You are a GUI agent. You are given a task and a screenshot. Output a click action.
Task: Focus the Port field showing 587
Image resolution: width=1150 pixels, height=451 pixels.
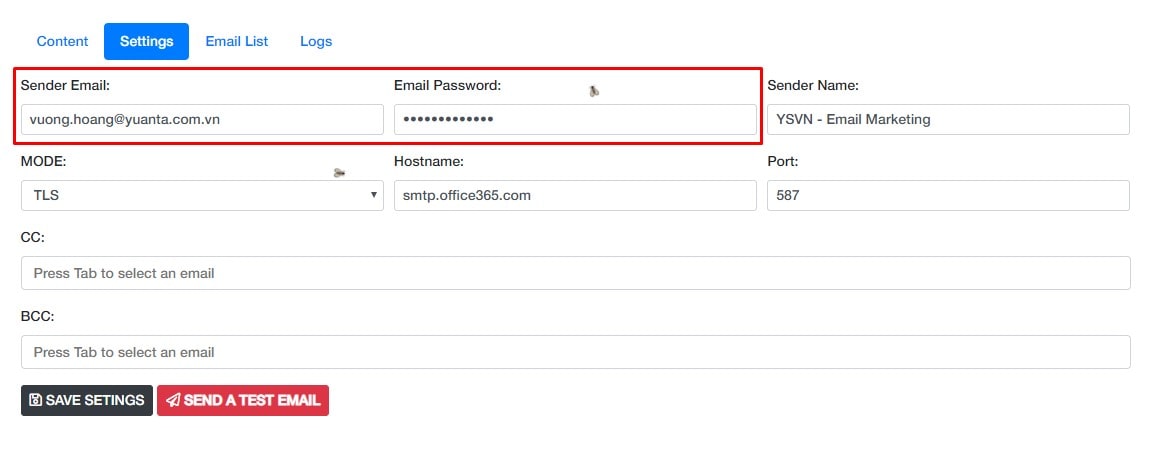[948, 196]
